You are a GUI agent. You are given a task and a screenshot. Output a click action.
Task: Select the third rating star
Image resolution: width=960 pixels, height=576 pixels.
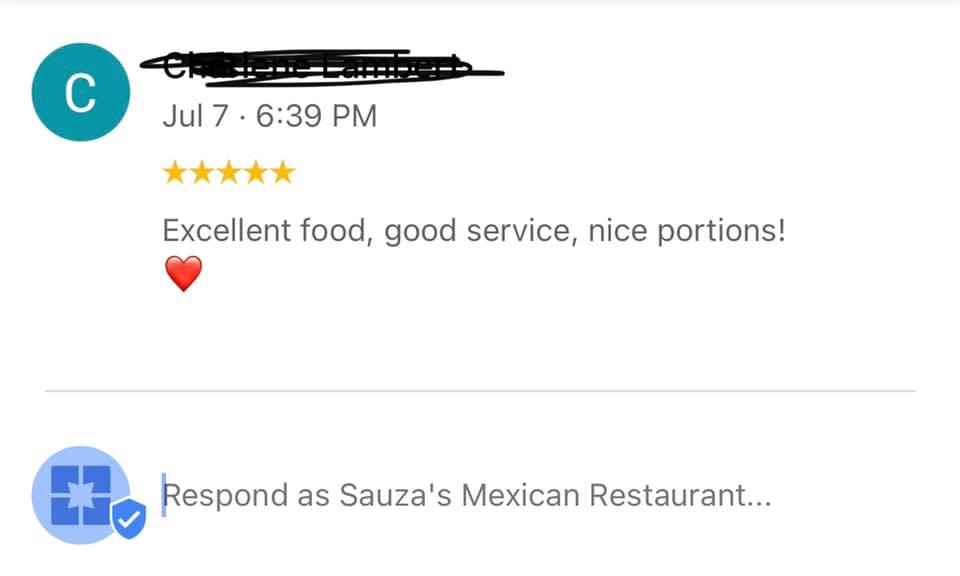[x=229, y=173]
